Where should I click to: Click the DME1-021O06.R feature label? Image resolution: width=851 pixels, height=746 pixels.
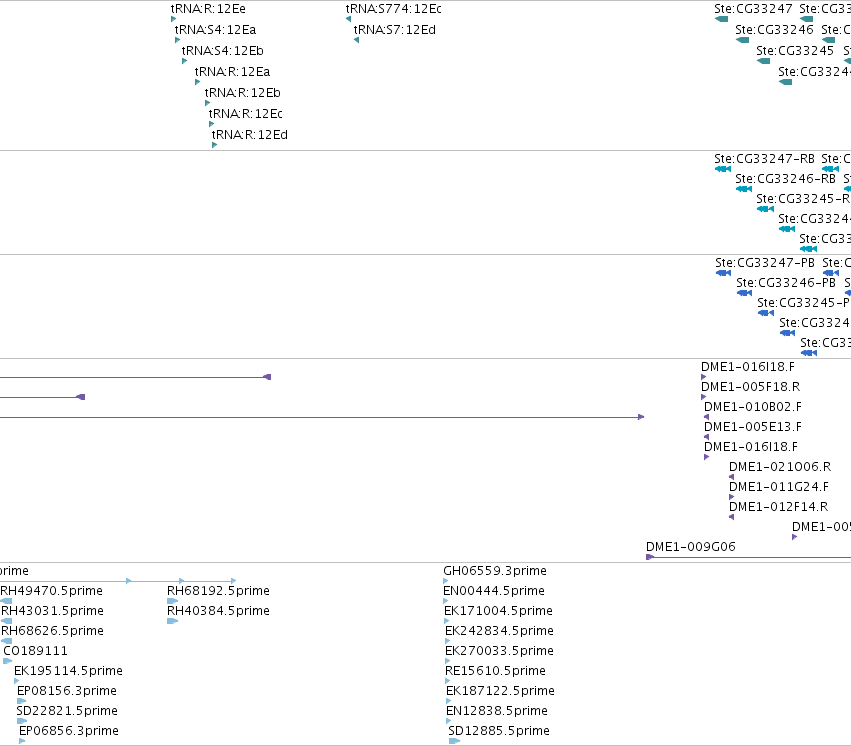[x=780, y=467]
